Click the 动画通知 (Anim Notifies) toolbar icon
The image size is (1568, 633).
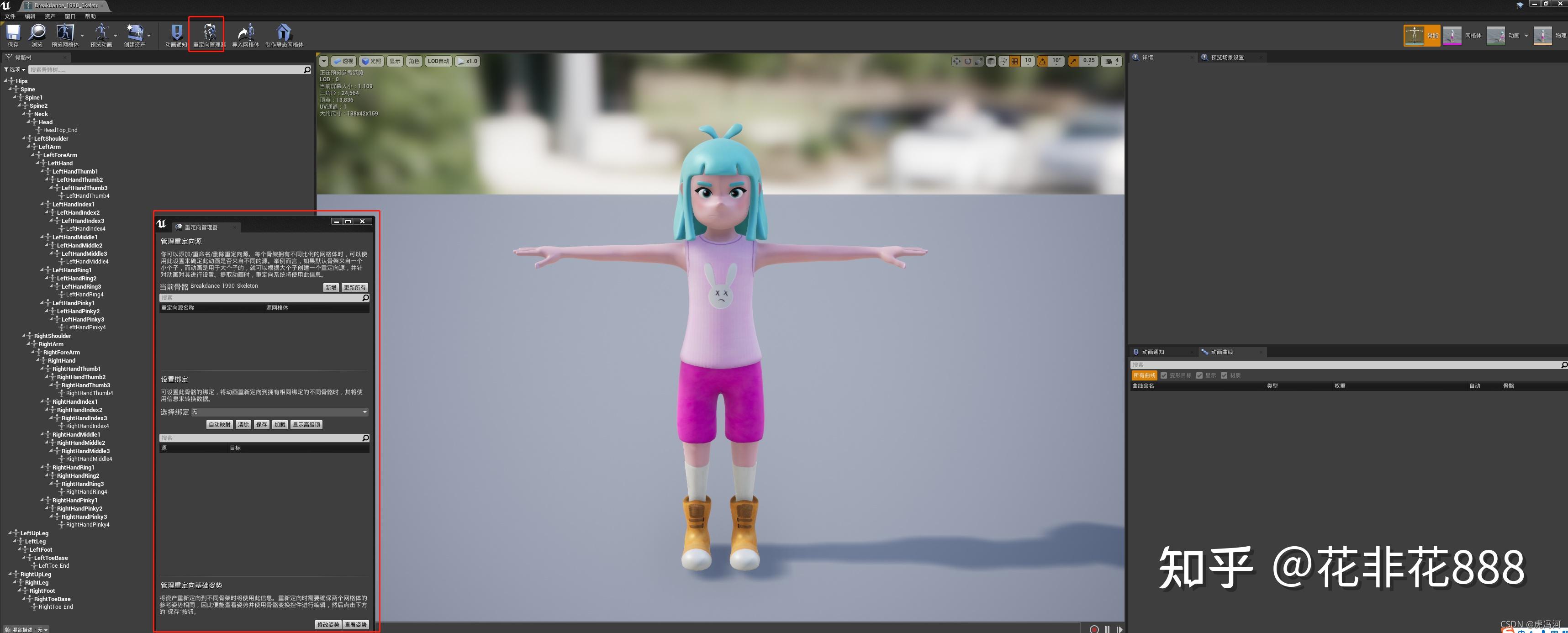[x=176, y=33]
